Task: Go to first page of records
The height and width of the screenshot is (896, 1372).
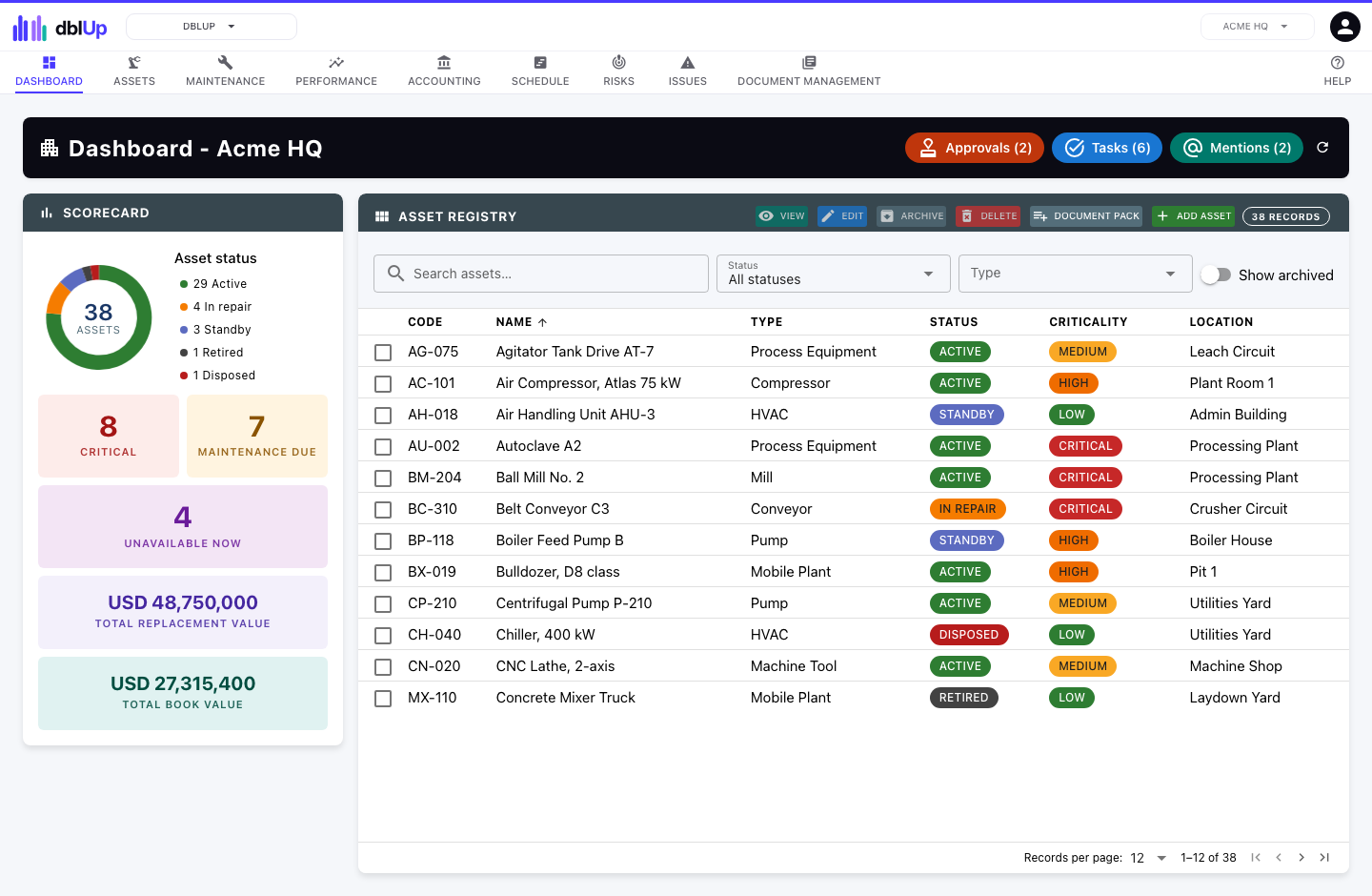Action: click(x=1256, y=858)
